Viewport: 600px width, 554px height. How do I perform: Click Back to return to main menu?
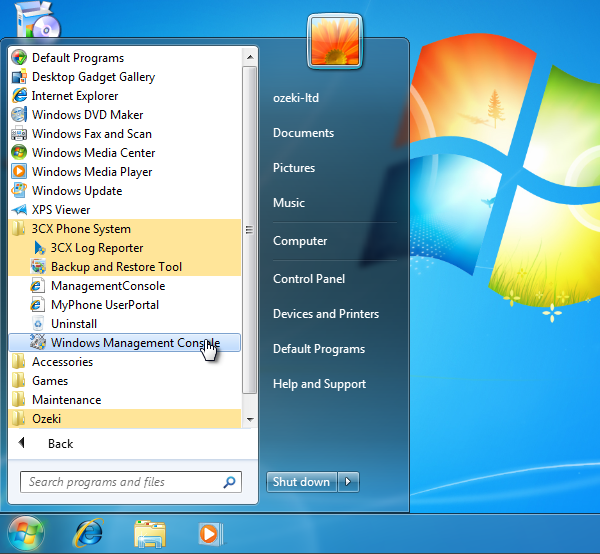[60, 443]
